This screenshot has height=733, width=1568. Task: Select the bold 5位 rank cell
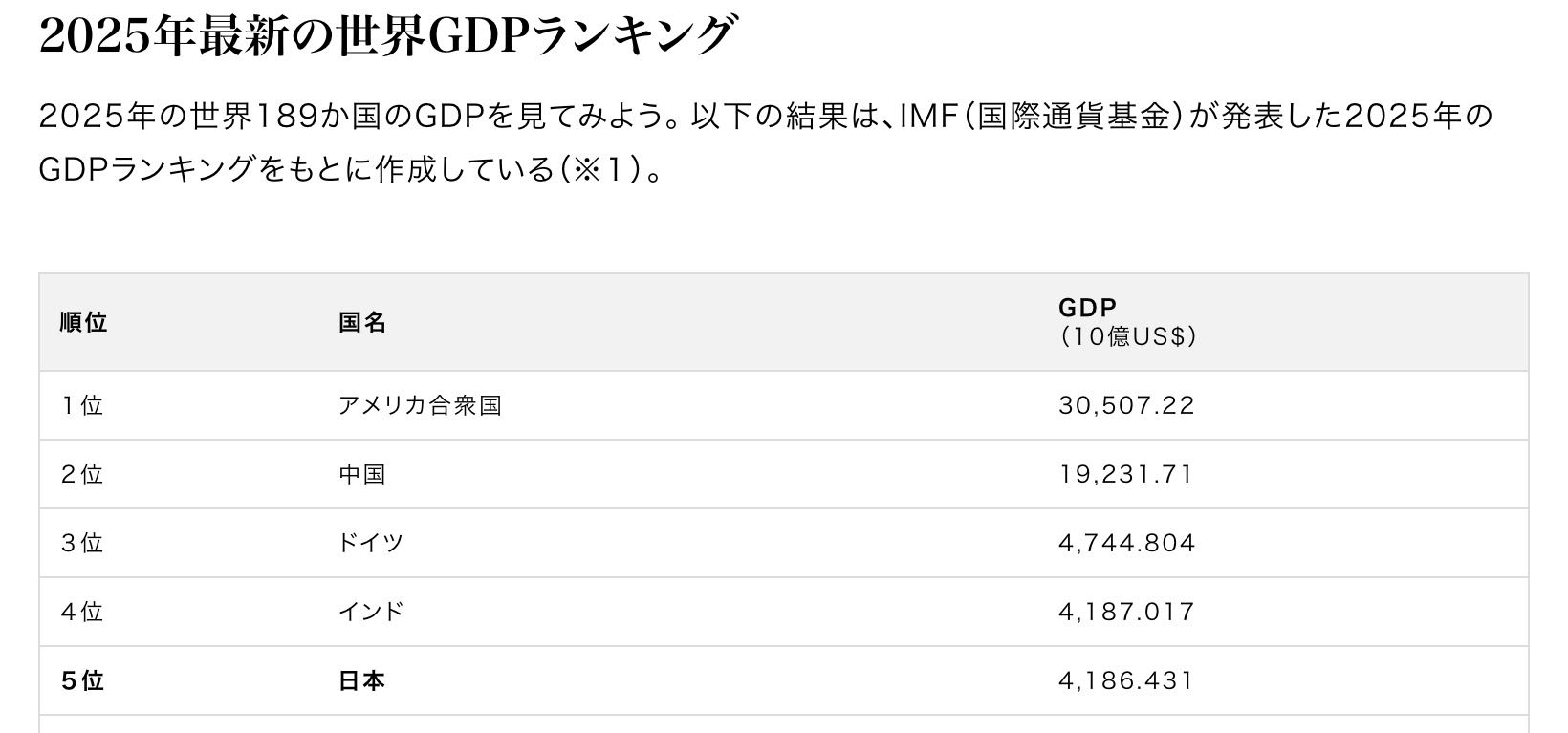click(x=82, y=680)
